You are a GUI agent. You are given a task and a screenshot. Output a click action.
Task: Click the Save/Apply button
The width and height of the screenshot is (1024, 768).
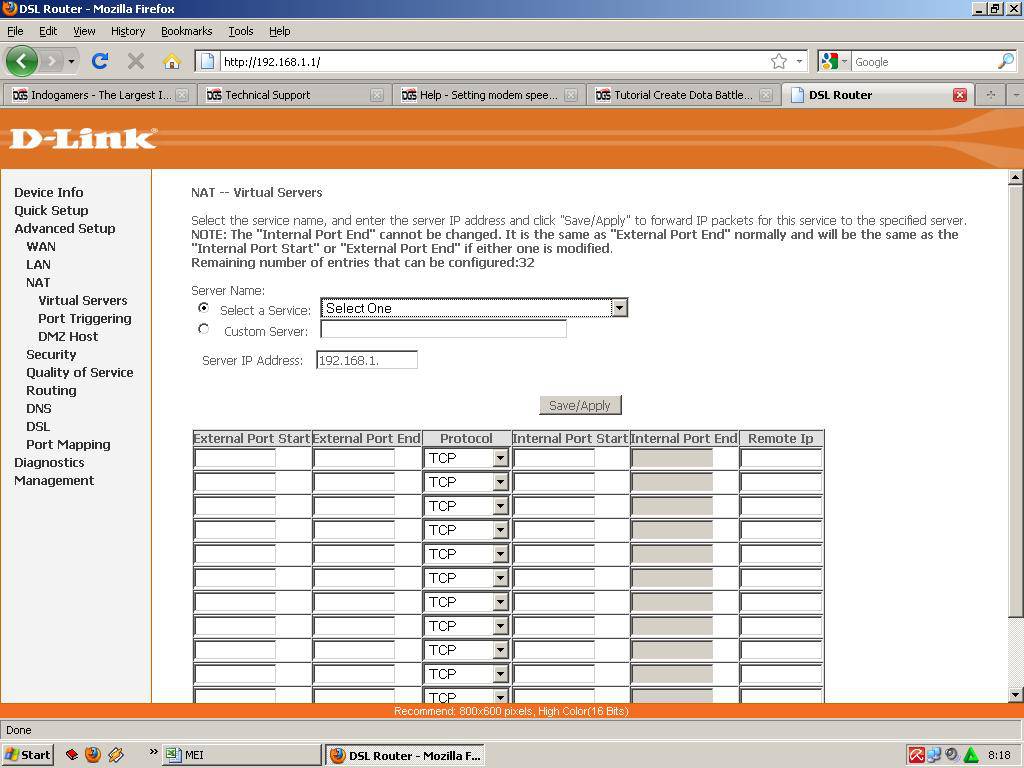coord(580,405)
